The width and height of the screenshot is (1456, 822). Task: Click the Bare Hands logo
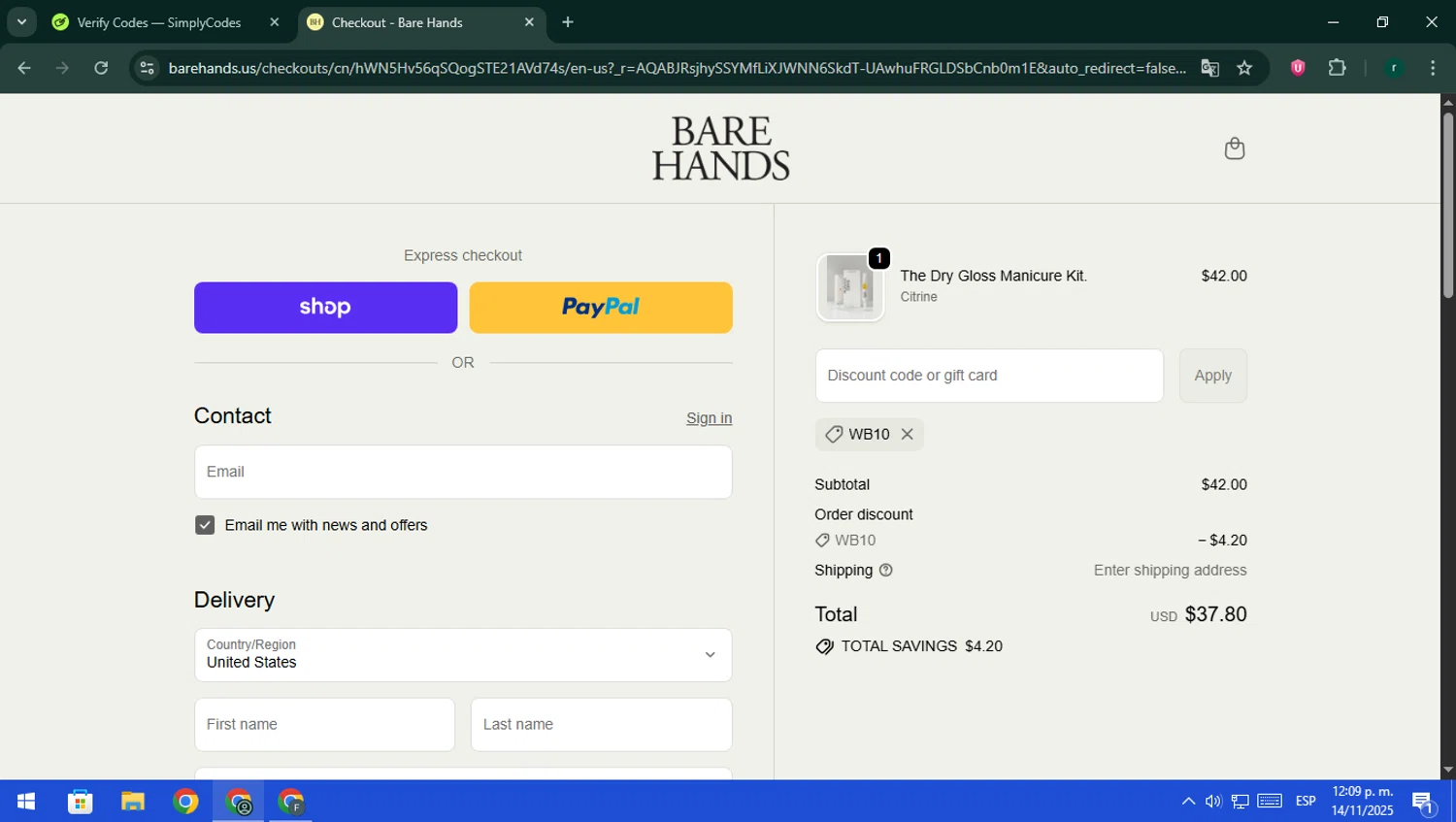[720, 148]
